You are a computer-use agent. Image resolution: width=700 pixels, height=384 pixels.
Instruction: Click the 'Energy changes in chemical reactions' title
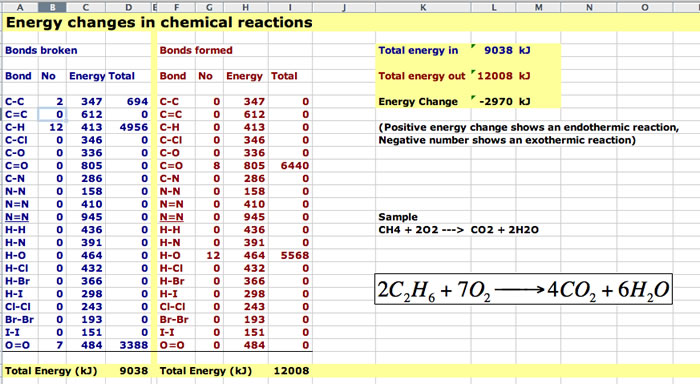(159, 22)
